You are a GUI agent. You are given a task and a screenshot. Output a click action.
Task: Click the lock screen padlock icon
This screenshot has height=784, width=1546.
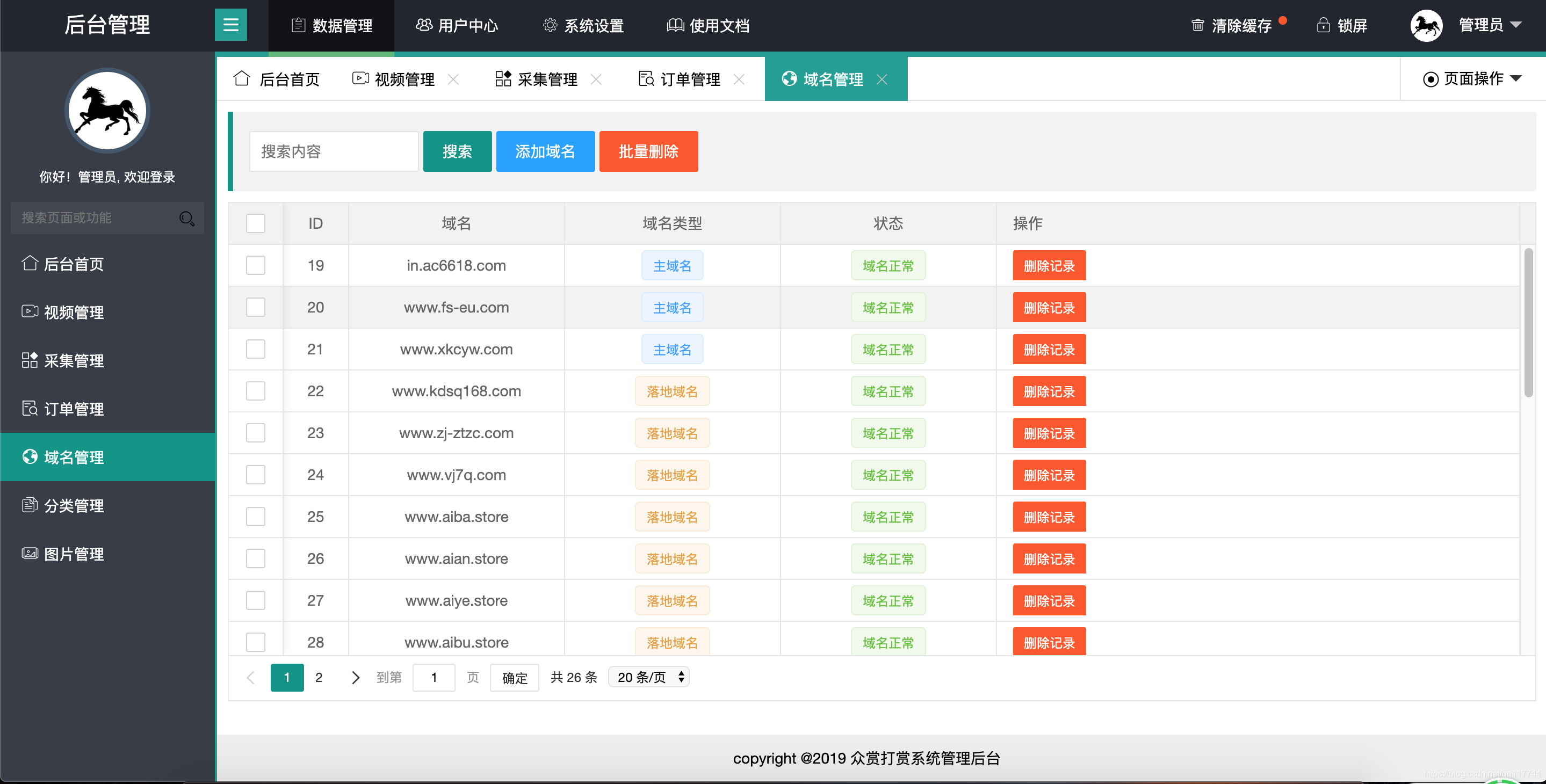(x=1323, y=25)
